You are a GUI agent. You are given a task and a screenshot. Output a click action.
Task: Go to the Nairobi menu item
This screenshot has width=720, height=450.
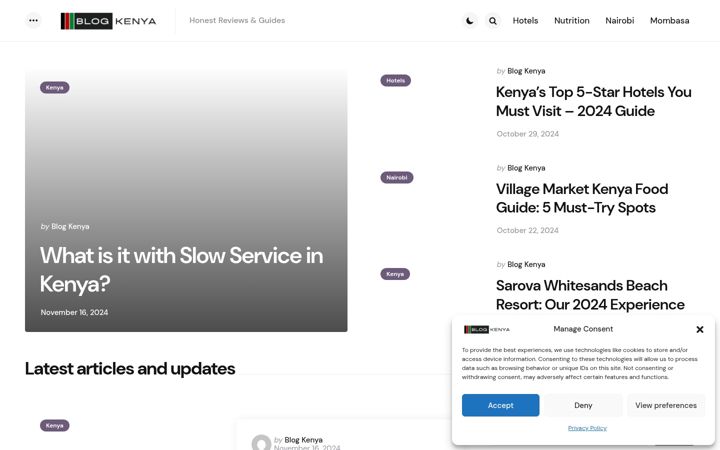619,21
